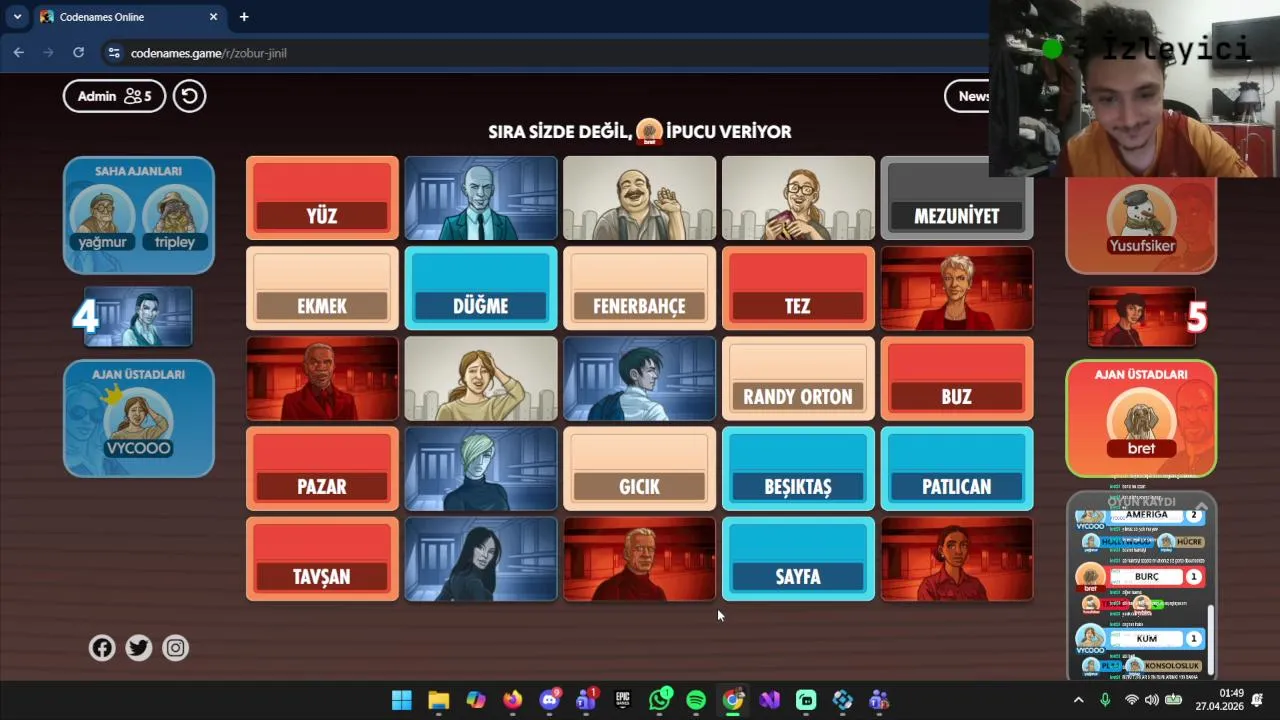Open a new browser tab

point(244,17)
